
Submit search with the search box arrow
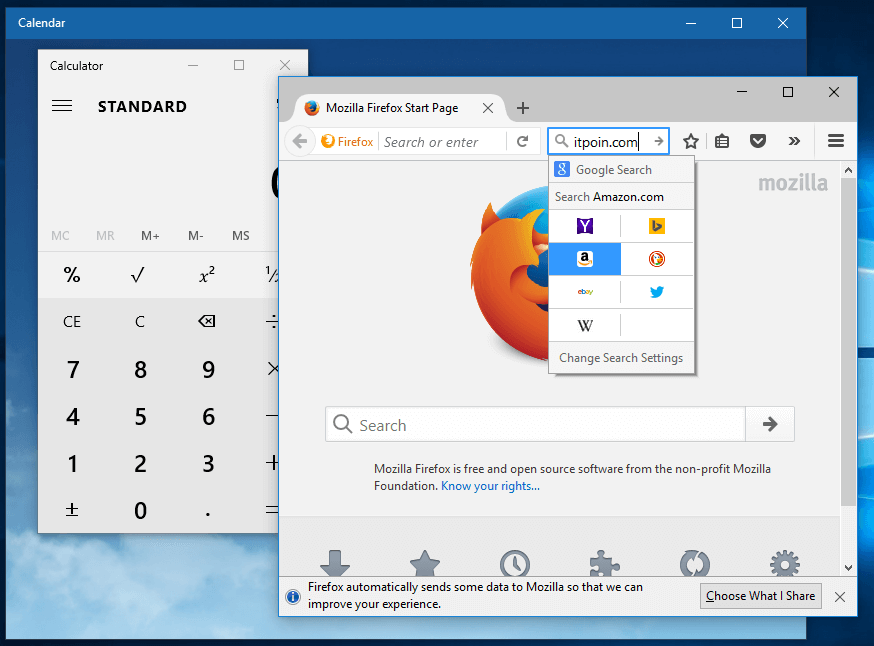coord(658,141)
